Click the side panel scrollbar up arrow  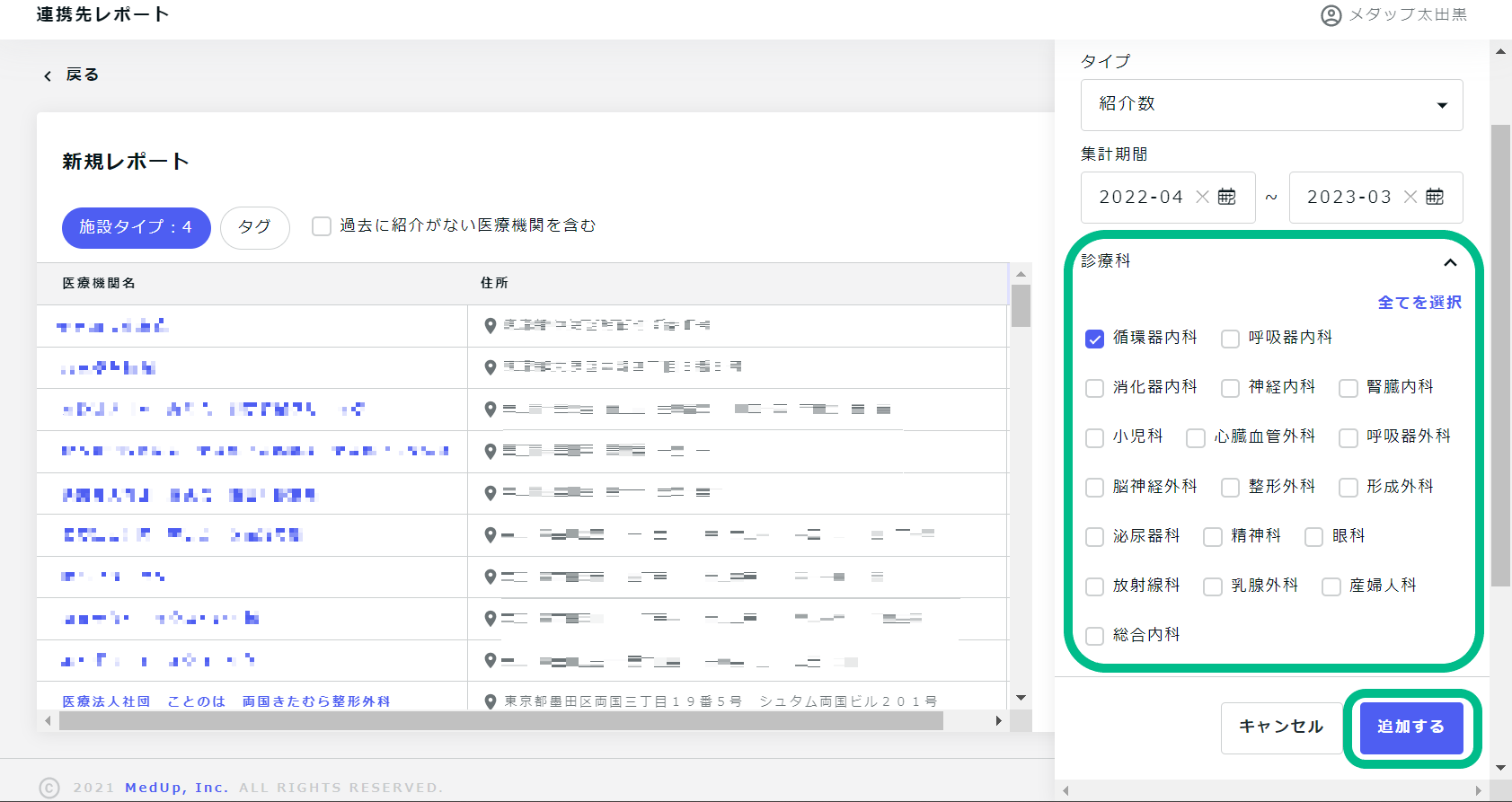click(1500, 51)
